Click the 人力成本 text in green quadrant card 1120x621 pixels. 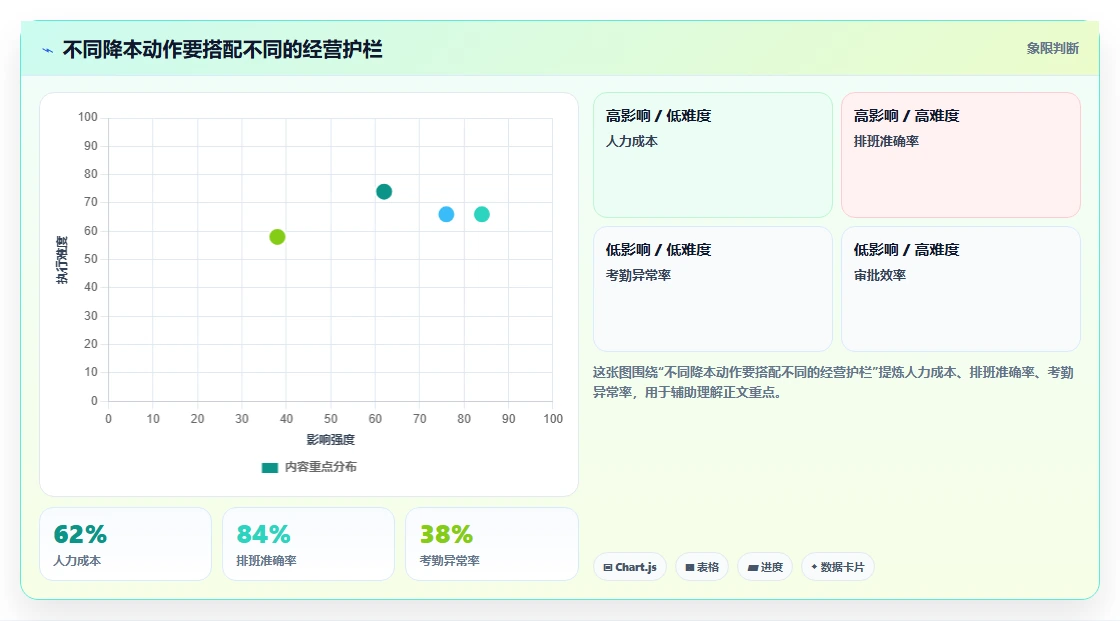tap(631, 141)
